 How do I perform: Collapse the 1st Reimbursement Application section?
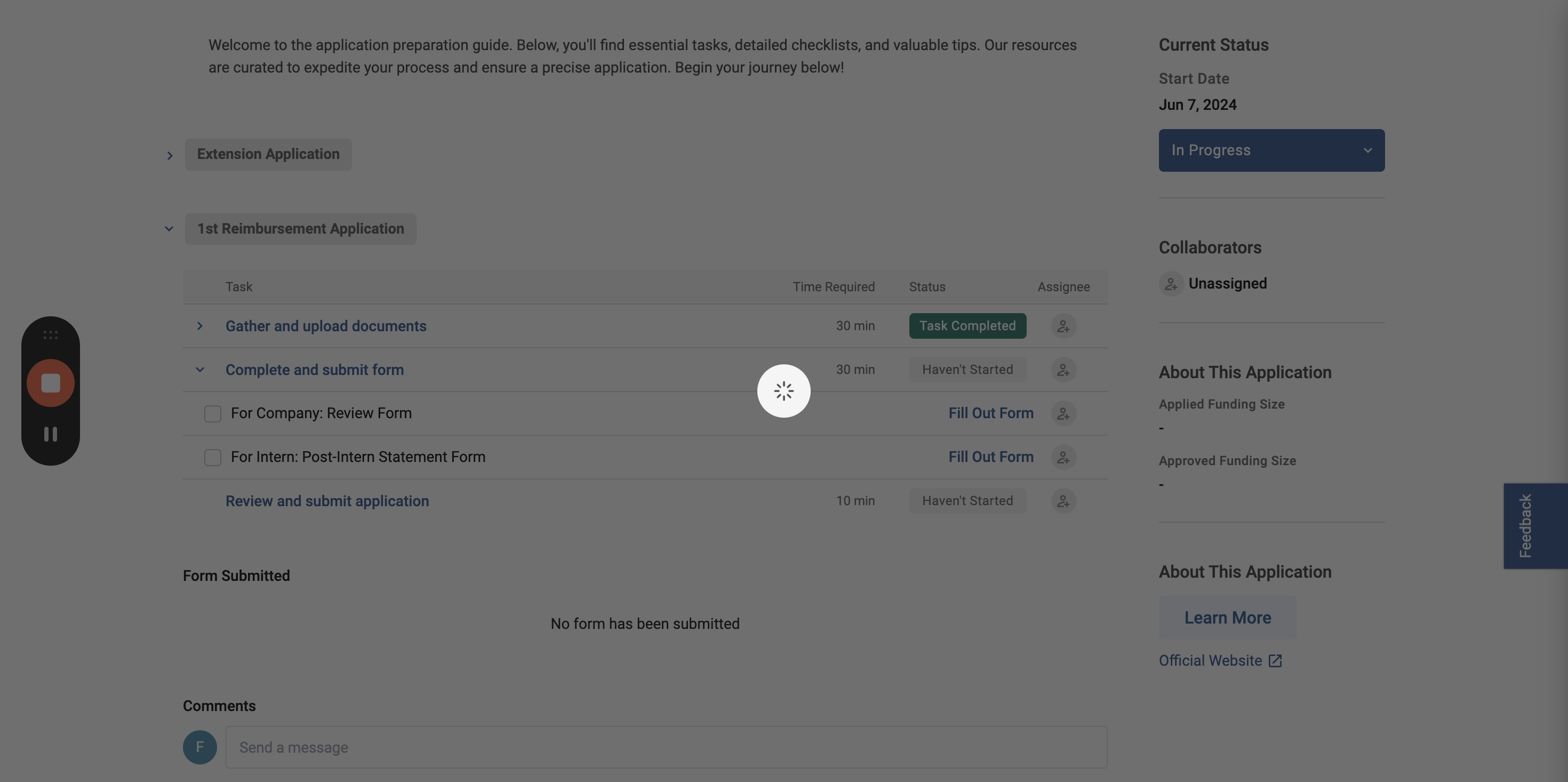tap(169, 229)
